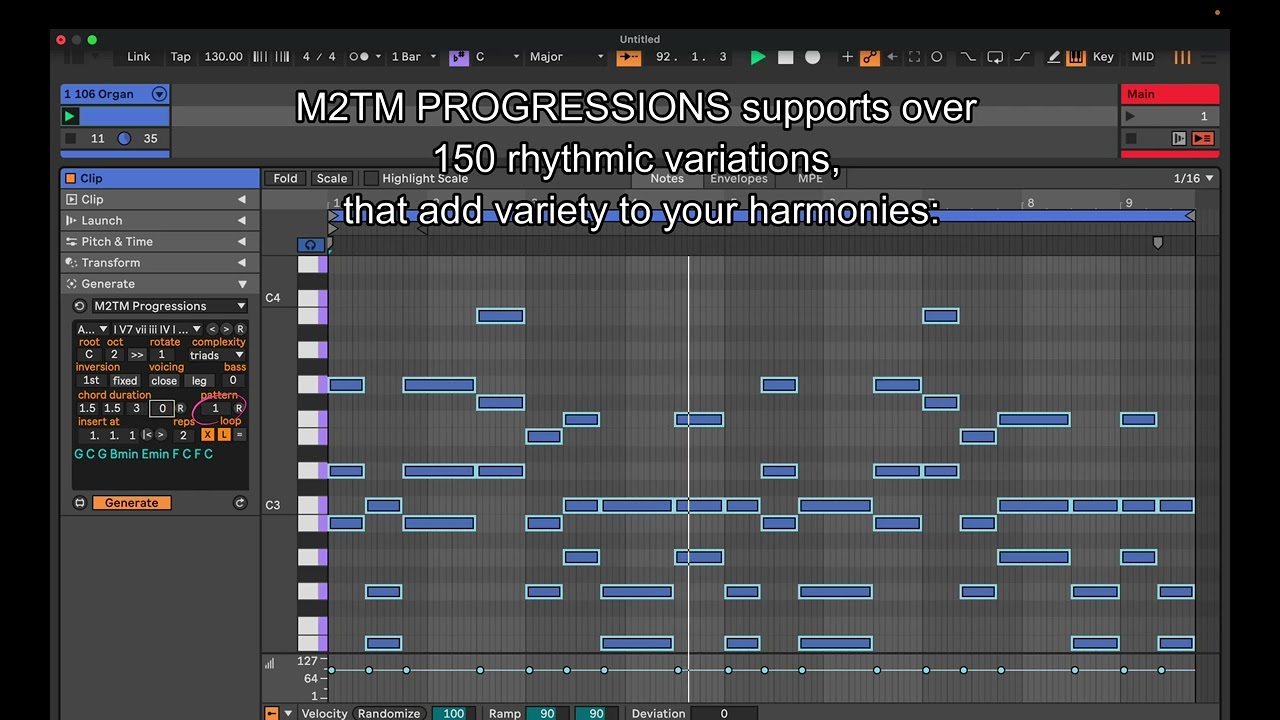This screenshot has width=1280, height=720.
Task: Click the regenerate circular arrow icon
Action: pos(240,503)
